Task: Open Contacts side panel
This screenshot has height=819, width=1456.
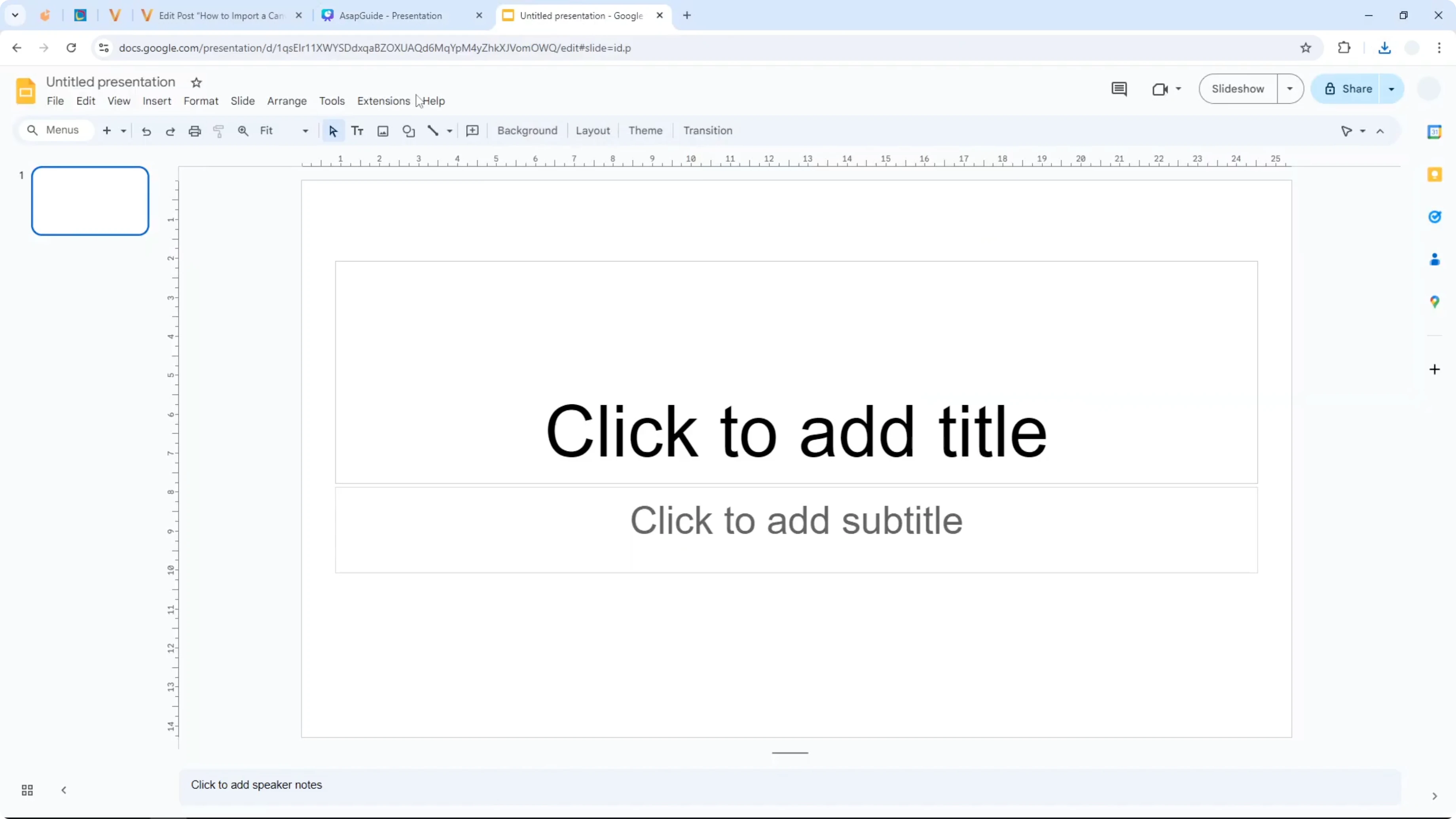Action: pos(1435,260)
